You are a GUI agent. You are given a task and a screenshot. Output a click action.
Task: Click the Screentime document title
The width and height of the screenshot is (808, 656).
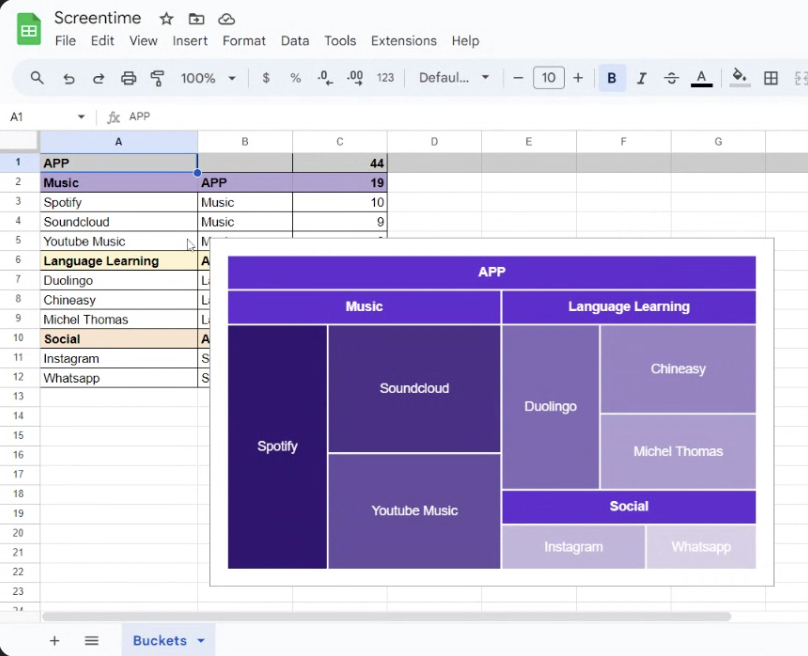(x=97, y=18)
